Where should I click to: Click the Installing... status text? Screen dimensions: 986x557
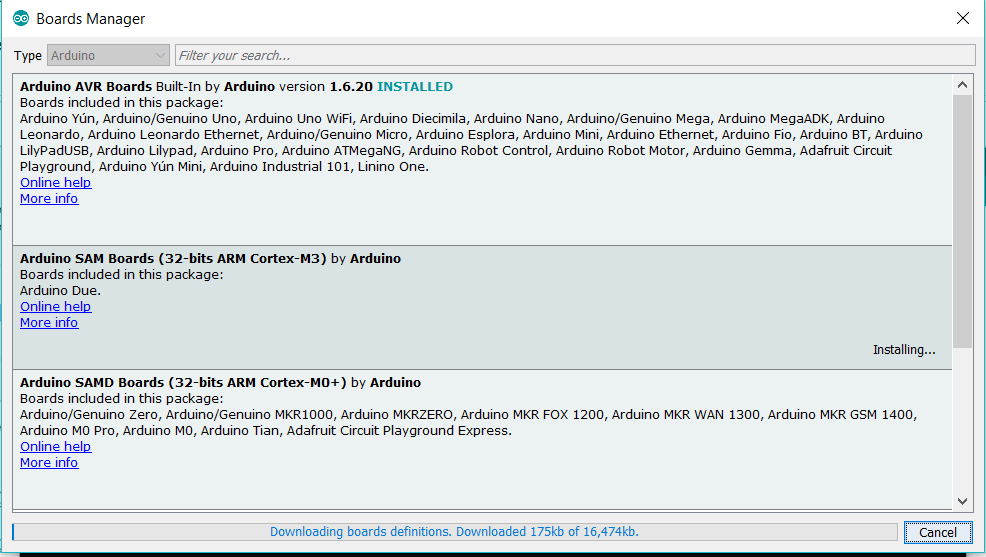[x=904, y=350]
